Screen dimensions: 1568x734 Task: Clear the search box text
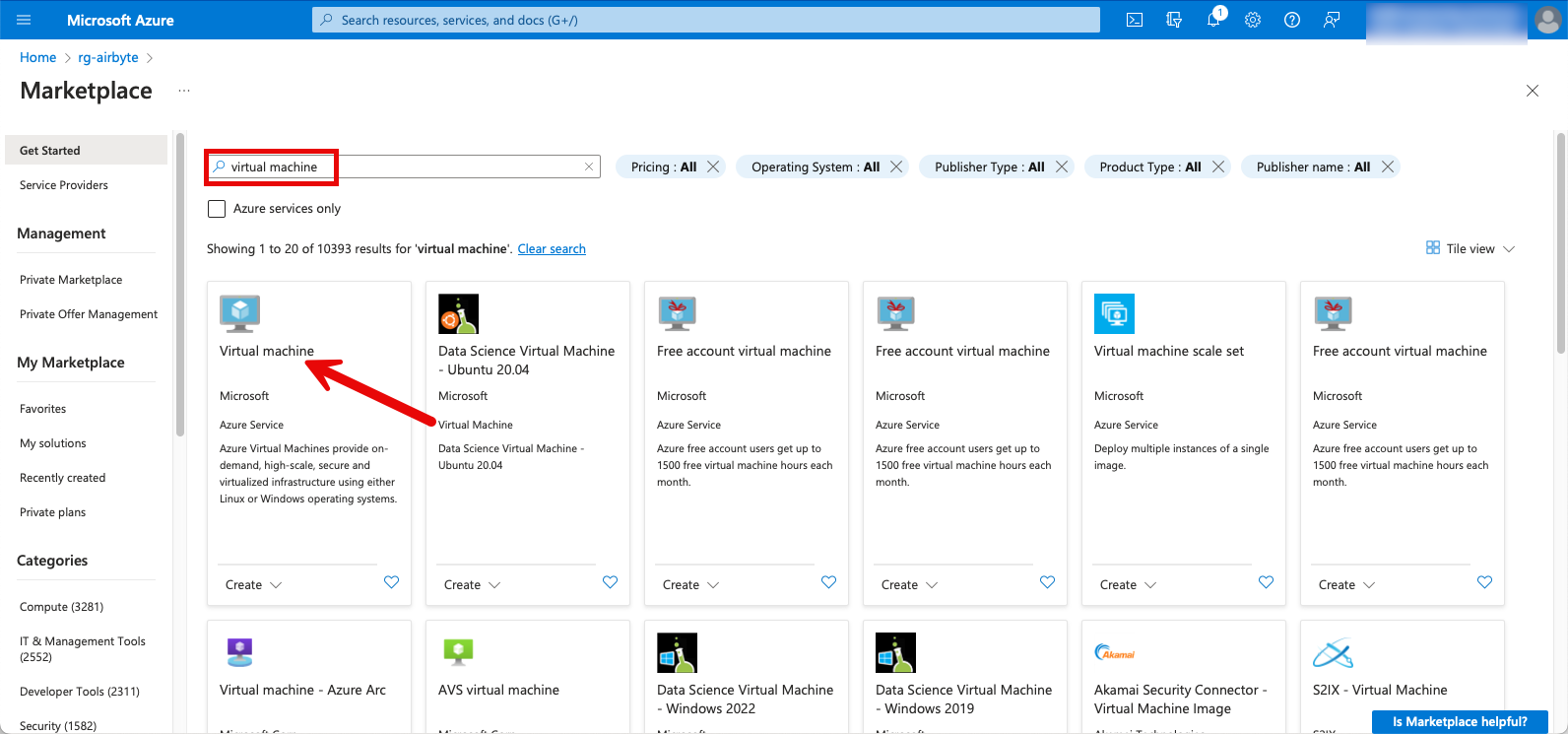[589, 167]
